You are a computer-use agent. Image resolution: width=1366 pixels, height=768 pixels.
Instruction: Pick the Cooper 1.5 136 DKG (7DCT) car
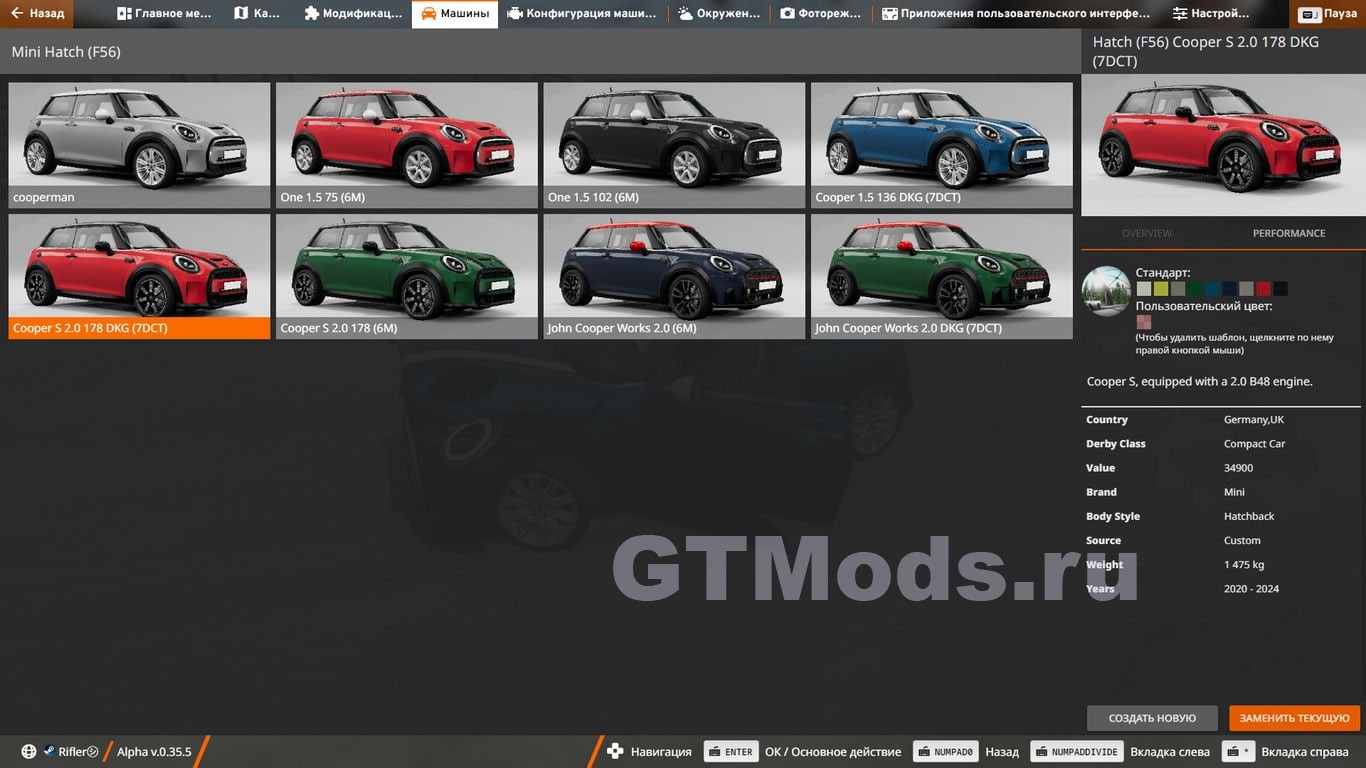tap(942, 145)
